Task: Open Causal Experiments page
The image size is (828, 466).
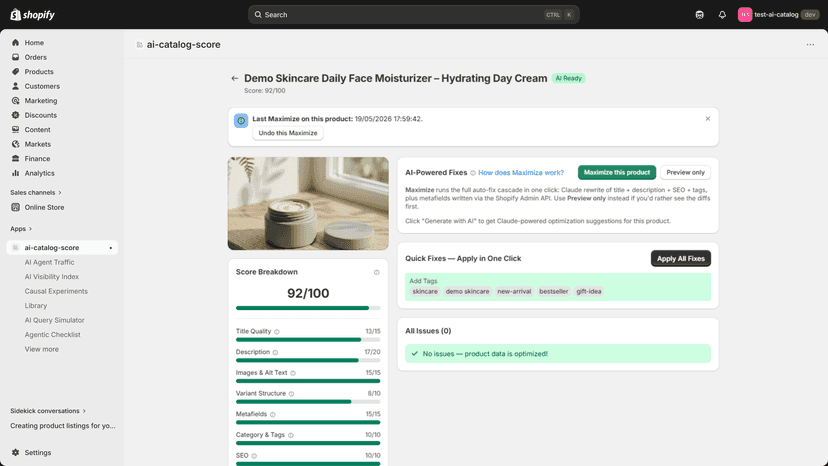Action: click(56, 291)
